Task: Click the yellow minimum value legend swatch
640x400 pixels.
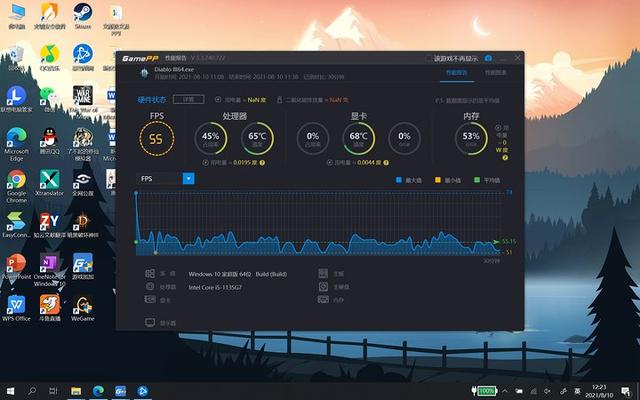Action: [438, 180]
